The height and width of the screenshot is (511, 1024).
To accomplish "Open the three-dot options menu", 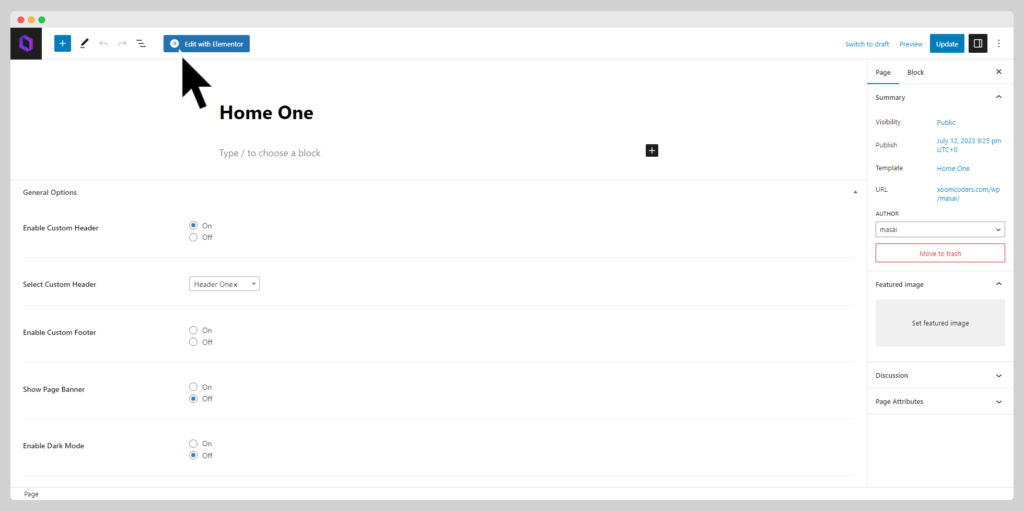I will 999,44.
